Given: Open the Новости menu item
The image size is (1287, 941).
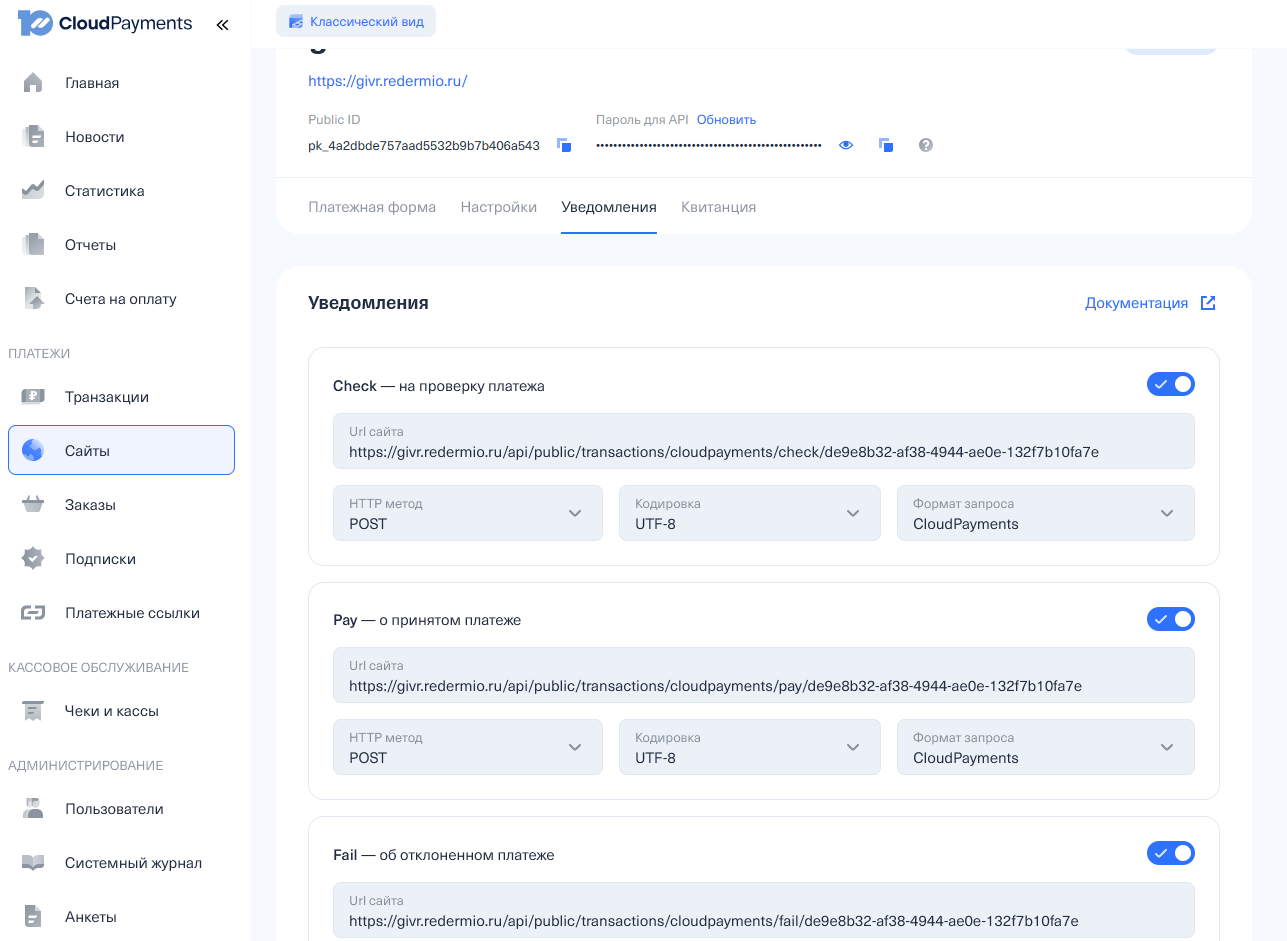Looking at the screenshot, I should point(121,137).
